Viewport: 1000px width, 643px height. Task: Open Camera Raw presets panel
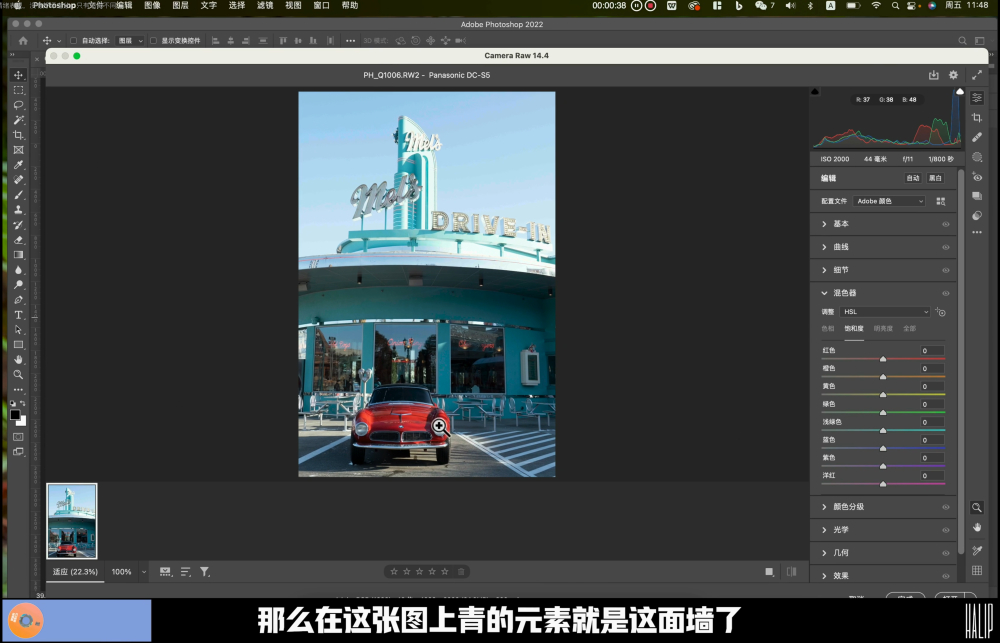click(x=977, y=216)
